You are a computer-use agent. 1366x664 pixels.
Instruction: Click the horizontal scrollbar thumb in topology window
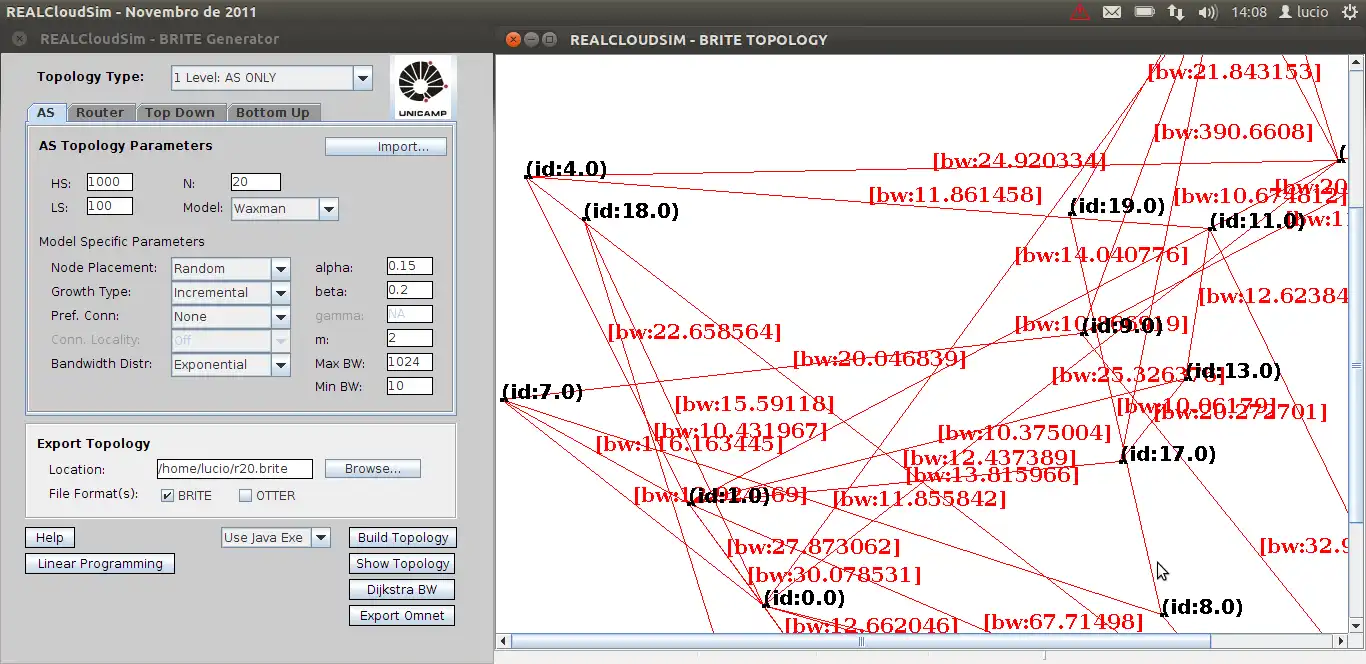(x=861, y=641)
